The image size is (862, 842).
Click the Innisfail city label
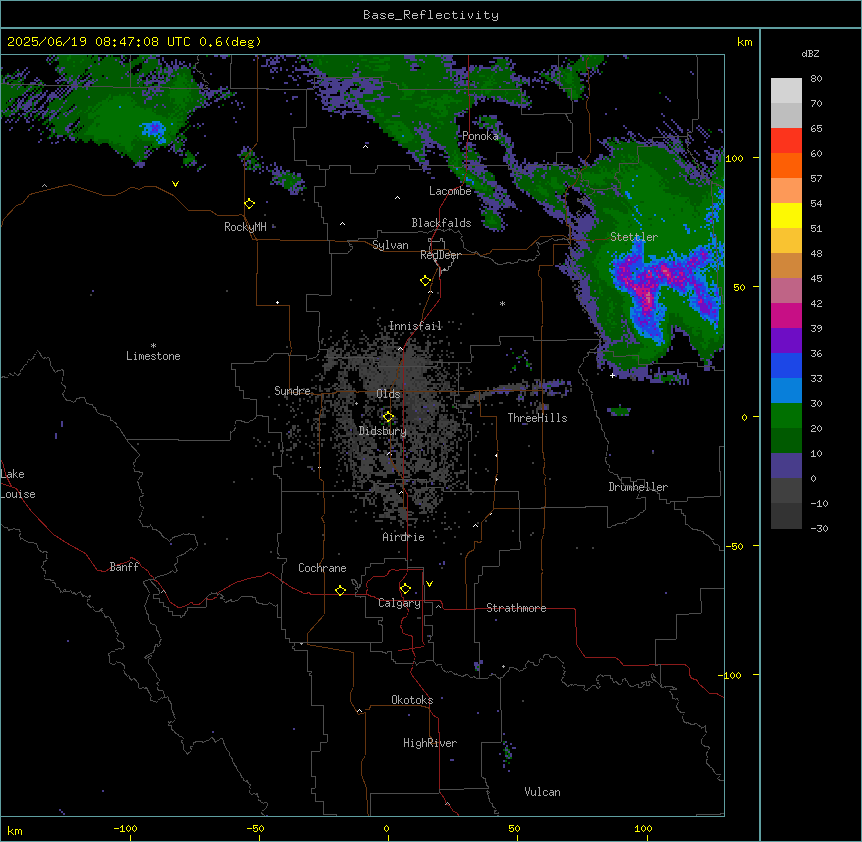415,326
